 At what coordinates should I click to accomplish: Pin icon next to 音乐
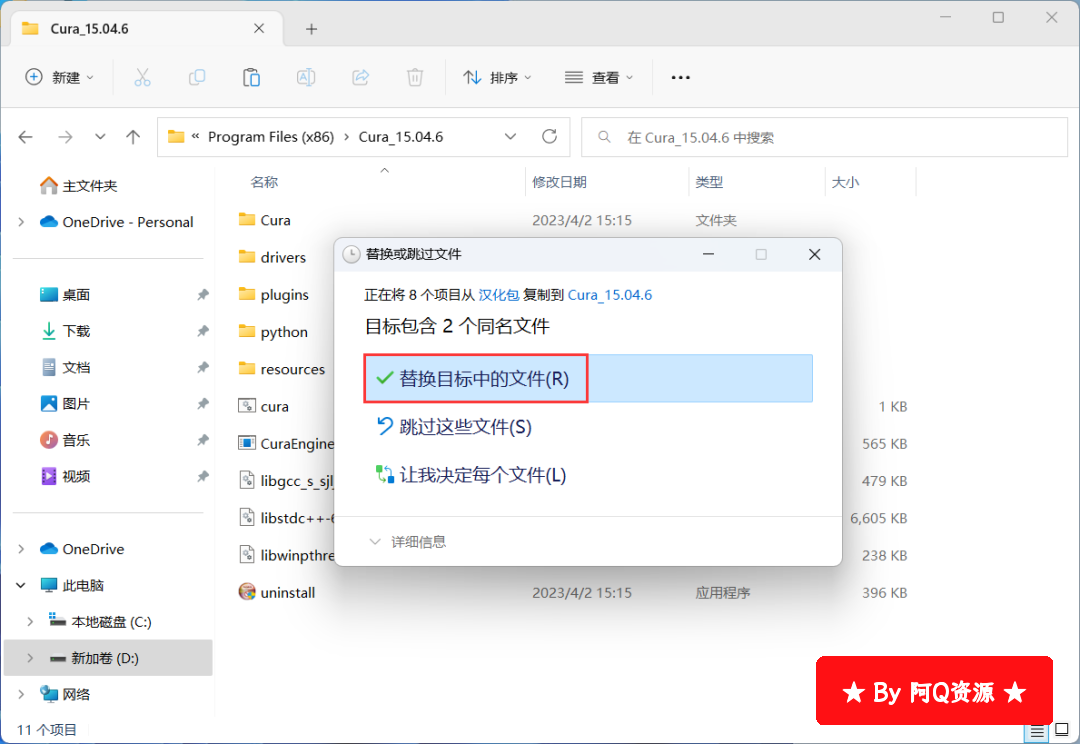coord(202,440)
